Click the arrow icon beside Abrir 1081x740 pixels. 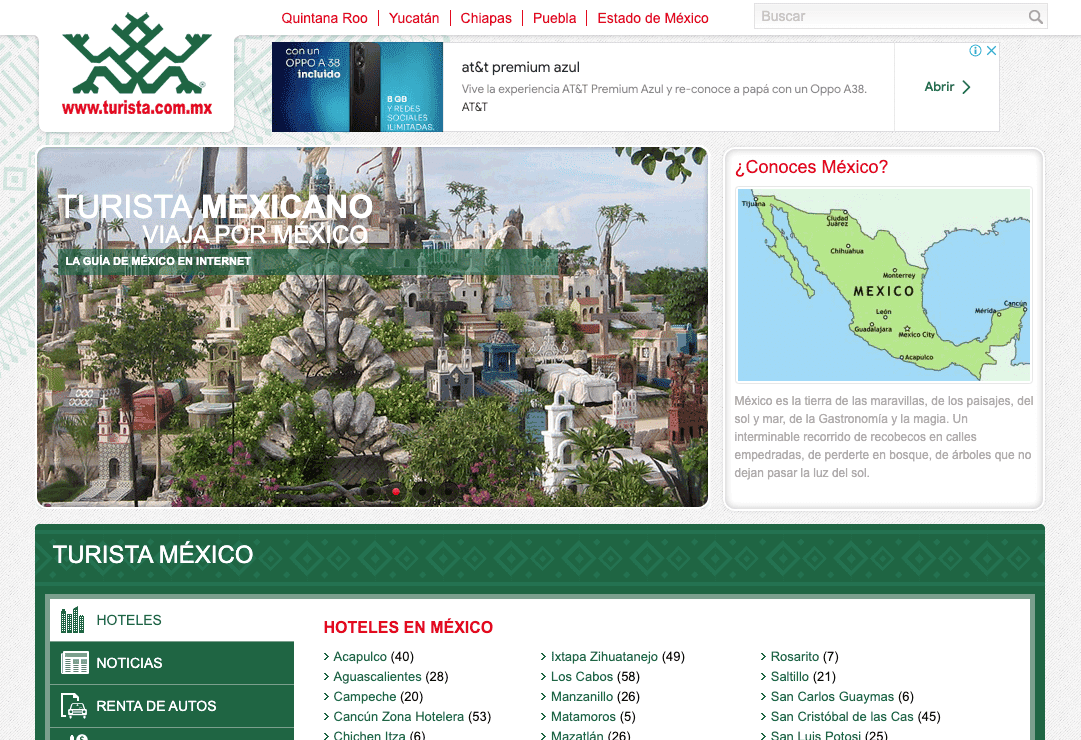[965, 87]
